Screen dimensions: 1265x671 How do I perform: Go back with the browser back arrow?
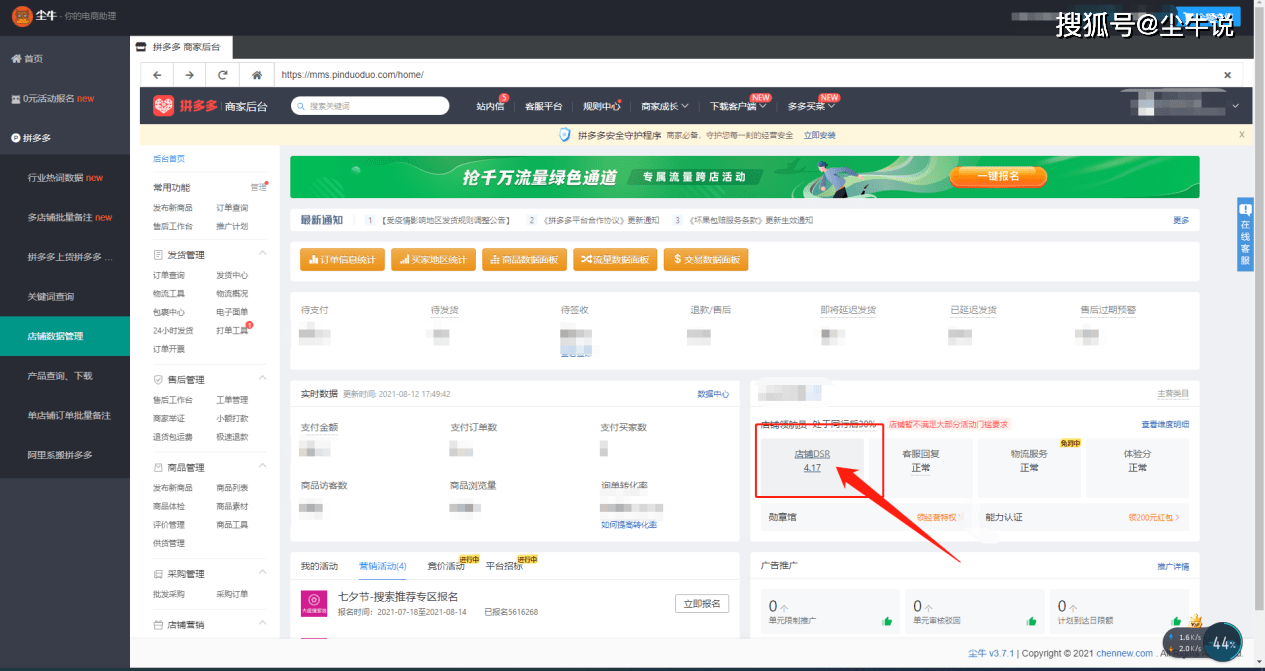[157, 75]
